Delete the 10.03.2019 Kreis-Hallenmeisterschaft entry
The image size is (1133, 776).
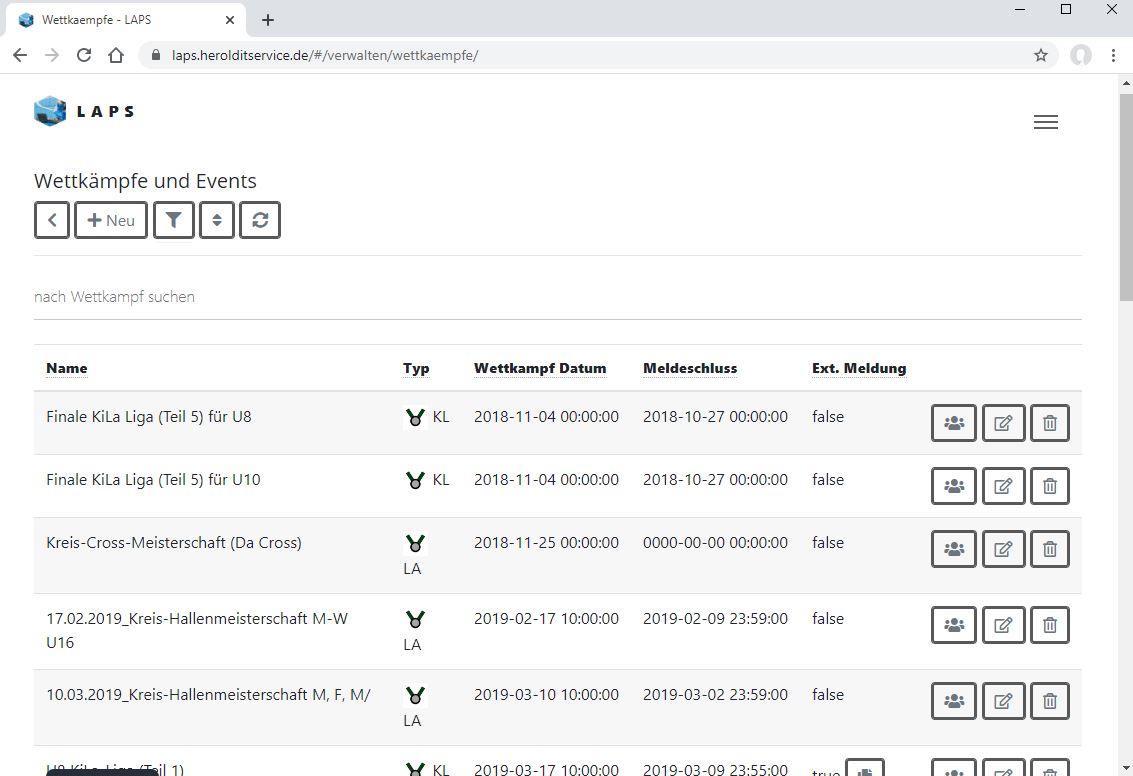[1050, 701]
